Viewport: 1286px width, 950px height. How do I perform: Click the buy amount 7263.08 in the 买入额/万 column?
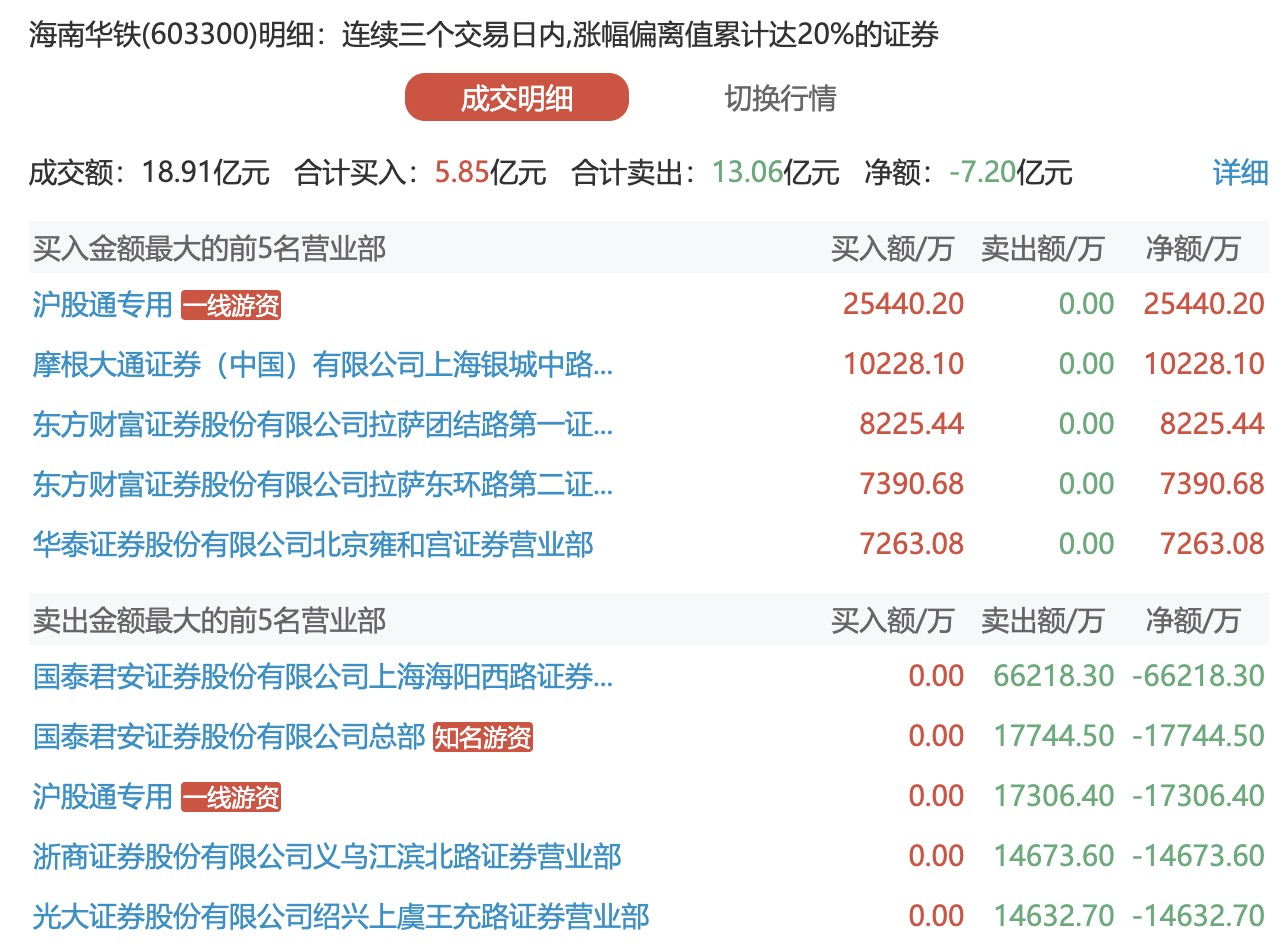(912, 544)
